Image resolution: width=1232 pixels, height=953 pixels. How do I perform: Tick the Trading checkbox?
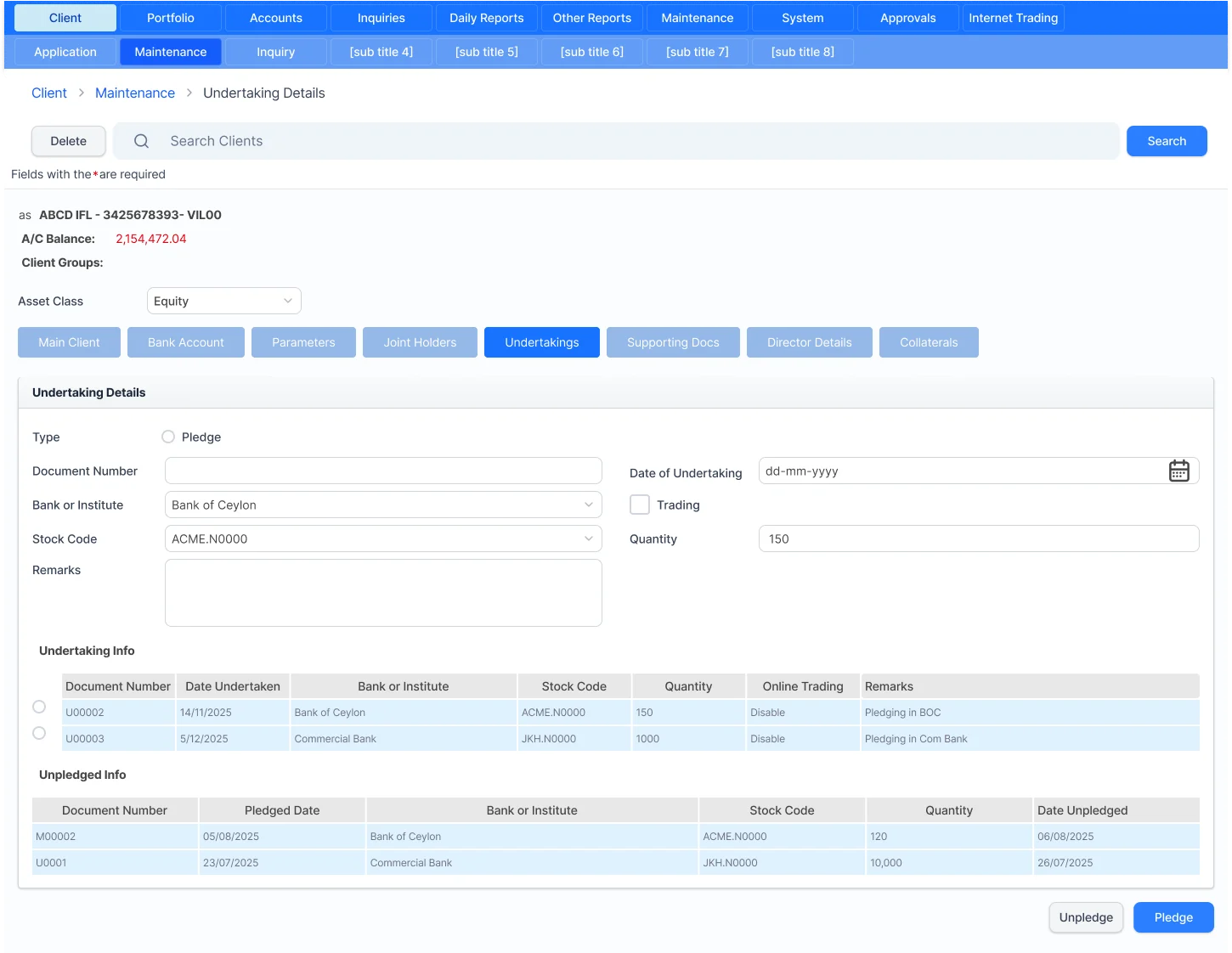[640, 505]
